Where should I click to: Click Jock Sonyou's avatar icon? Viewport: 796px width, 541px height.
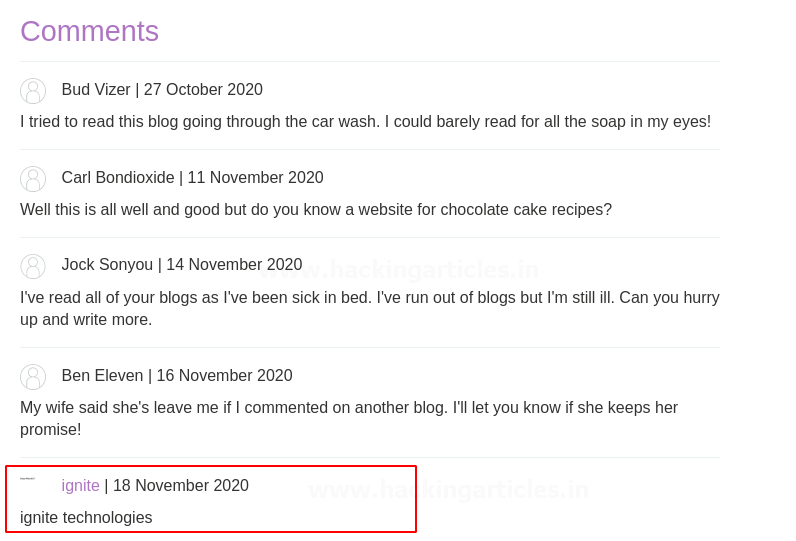33,267
